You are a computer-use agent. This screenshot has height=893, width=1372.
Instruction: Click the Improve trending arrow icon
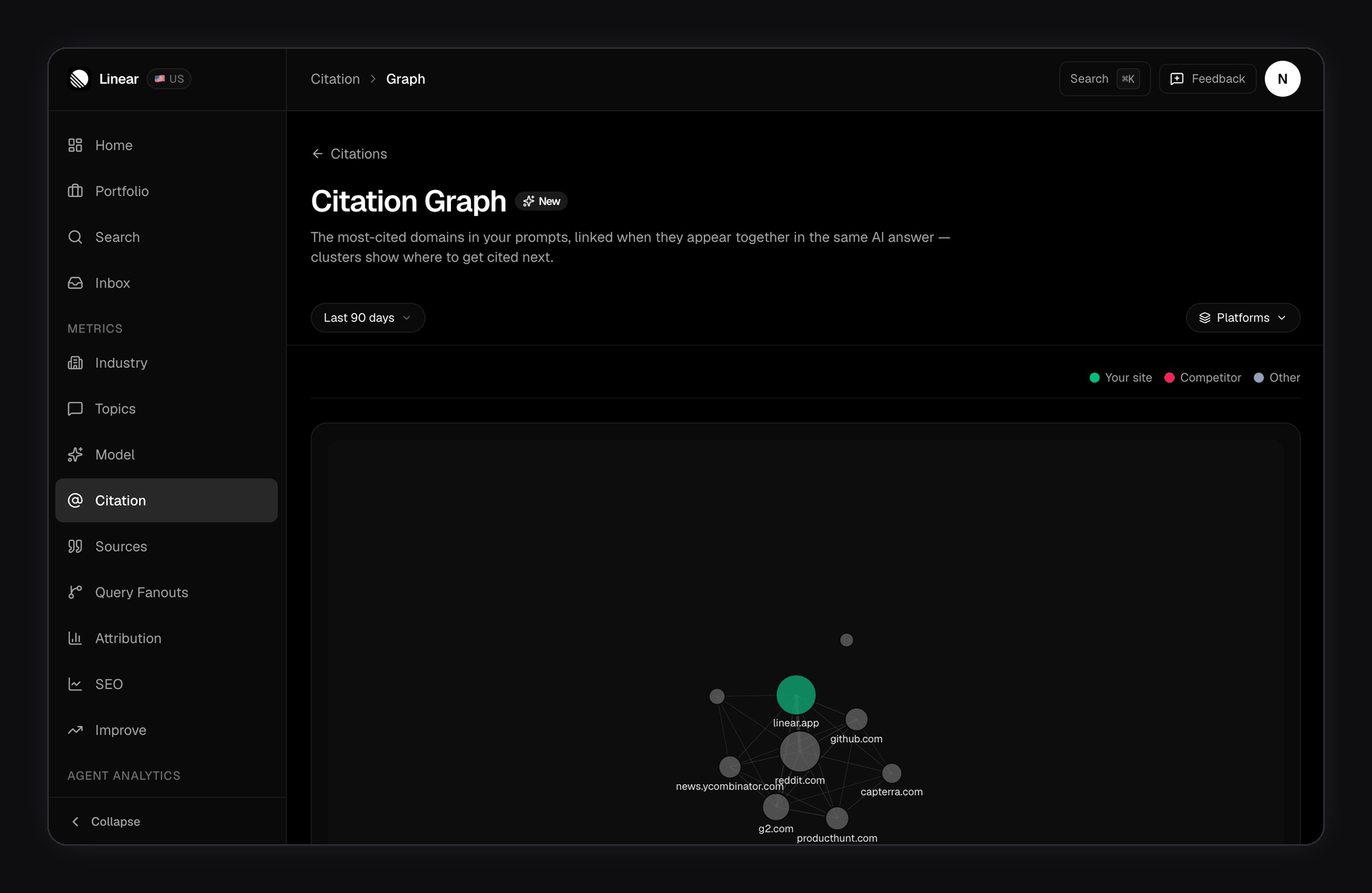(75, 730)
